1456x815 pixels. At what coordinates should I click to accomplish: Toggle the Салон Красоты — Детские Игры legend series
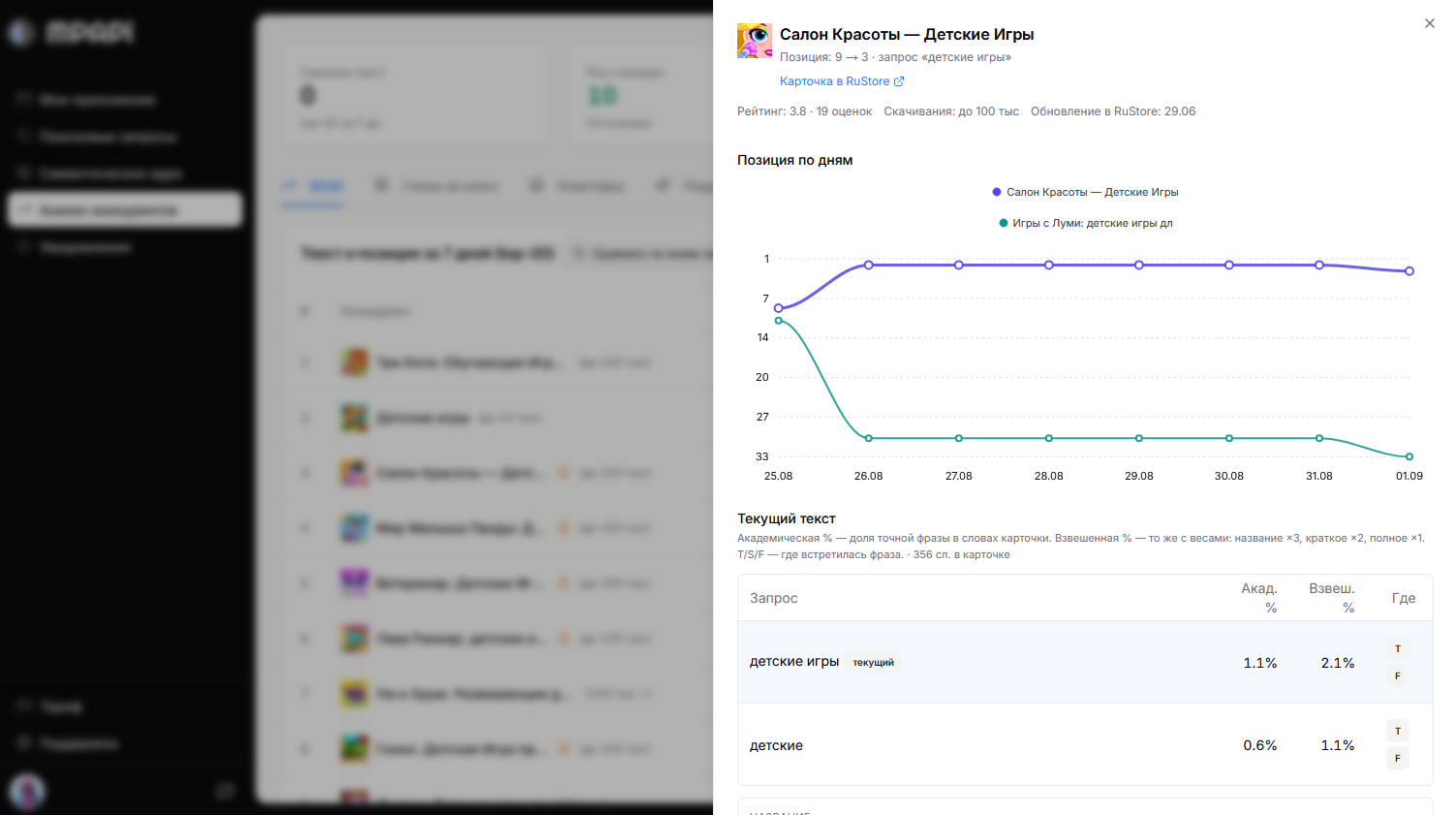tap(1085, 192)
